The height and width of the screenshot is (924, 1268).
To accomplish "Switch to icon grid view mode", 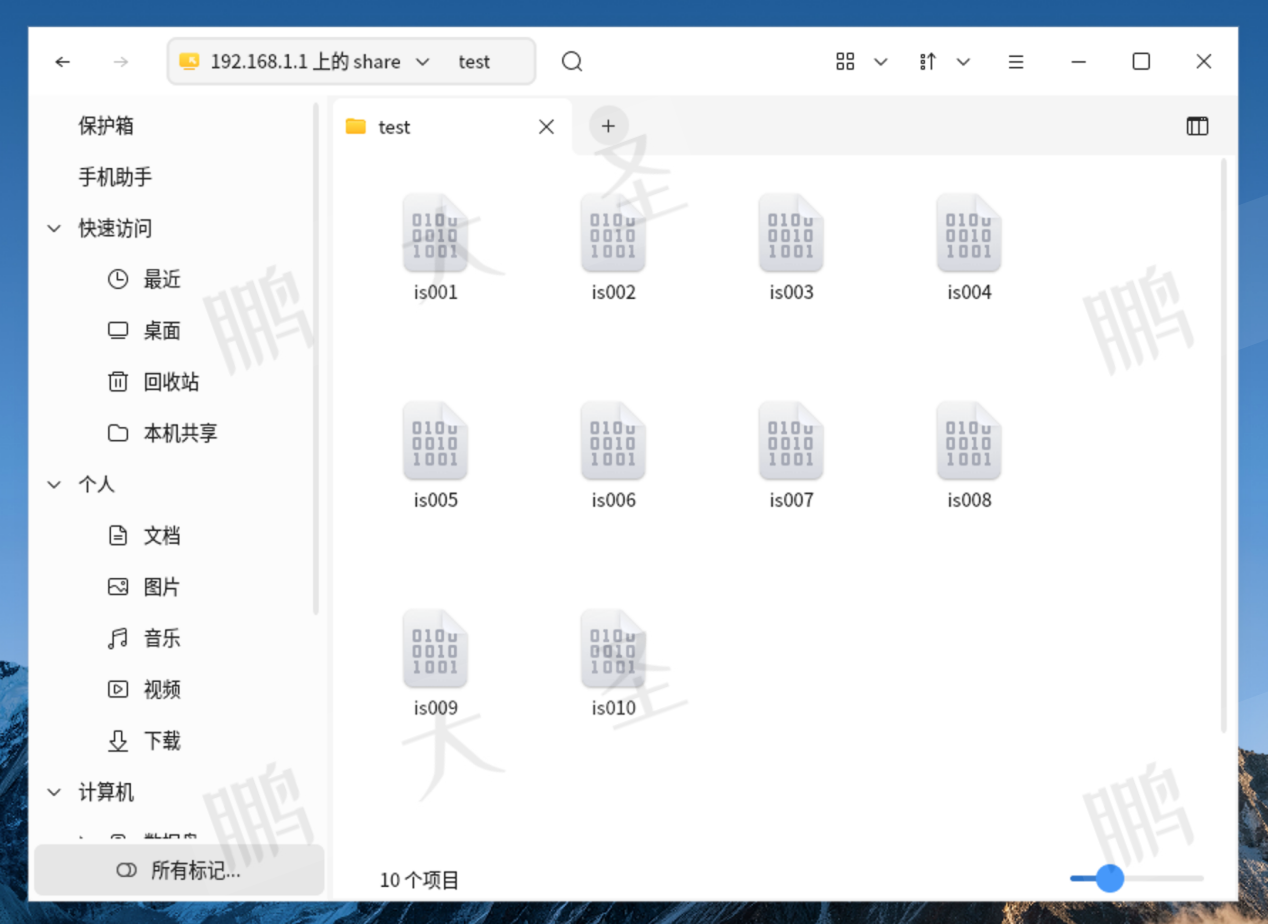I will pyautogui.click(x=845, y=62).
